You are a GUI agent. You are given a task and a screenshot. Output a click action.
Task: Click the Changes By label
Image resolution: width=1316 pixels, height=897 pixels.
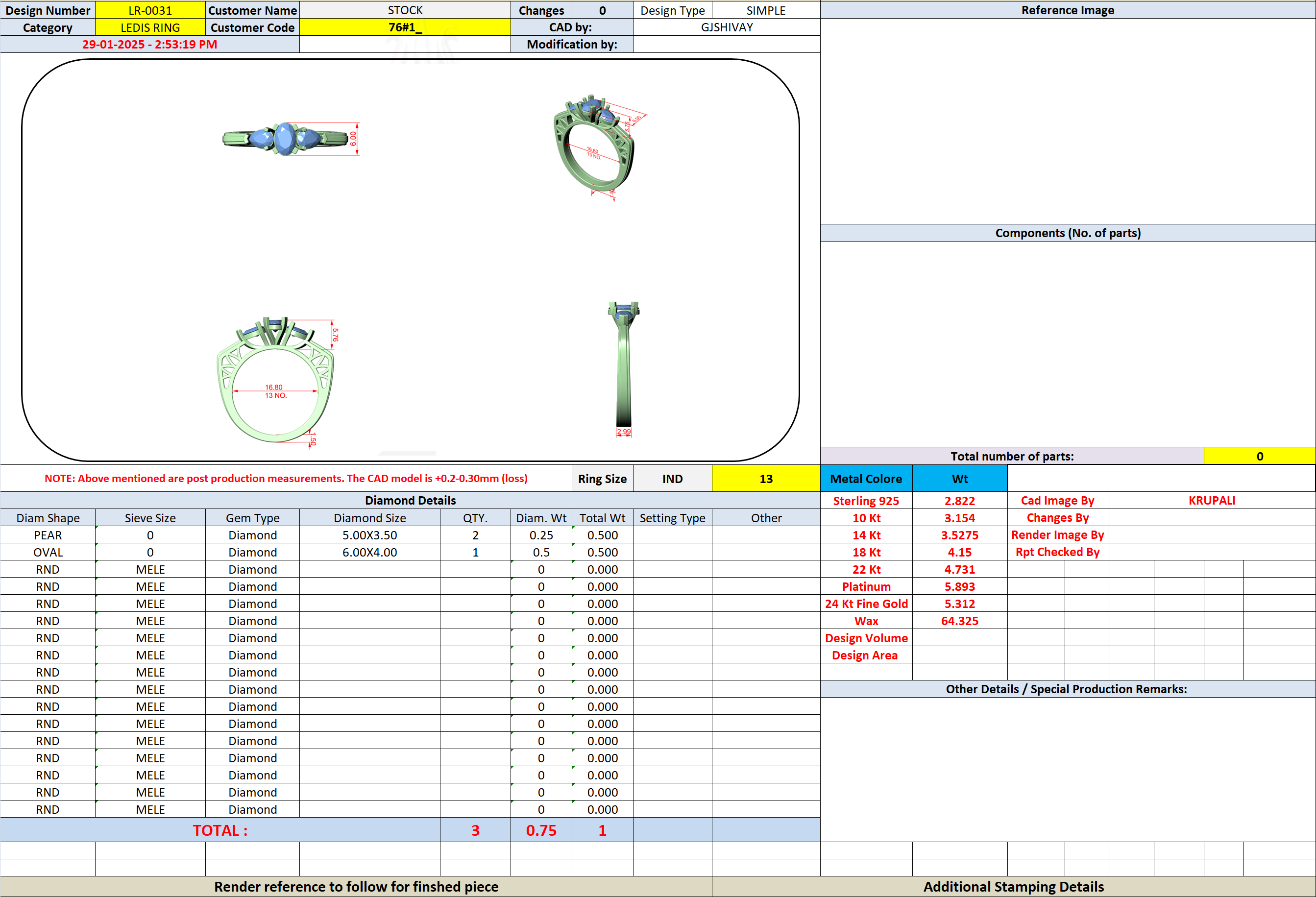pos(1057,518)
